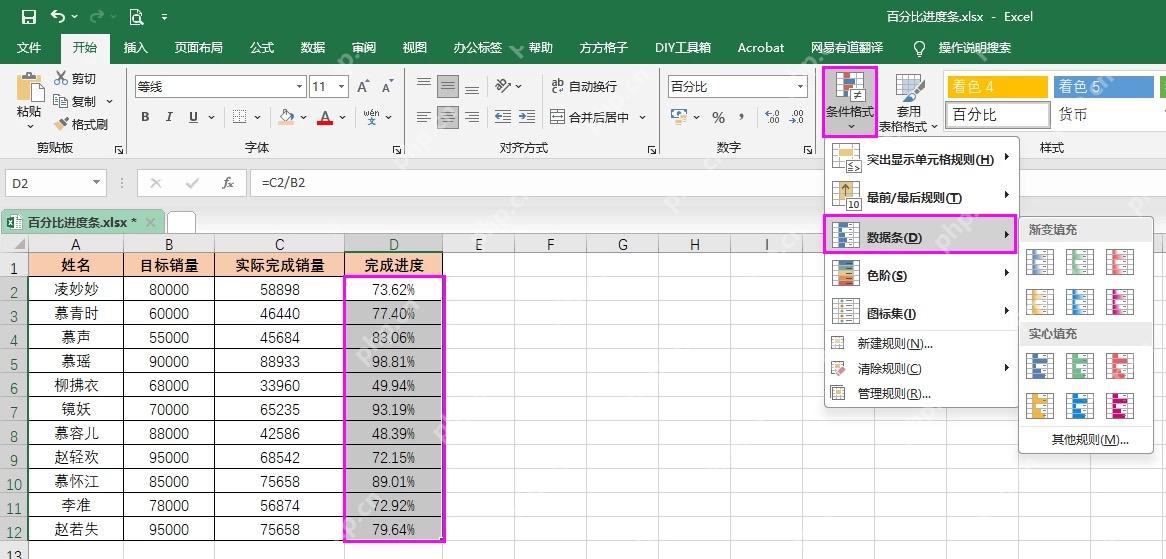Open the font size 11 dropdown

(x=343, y=87)
